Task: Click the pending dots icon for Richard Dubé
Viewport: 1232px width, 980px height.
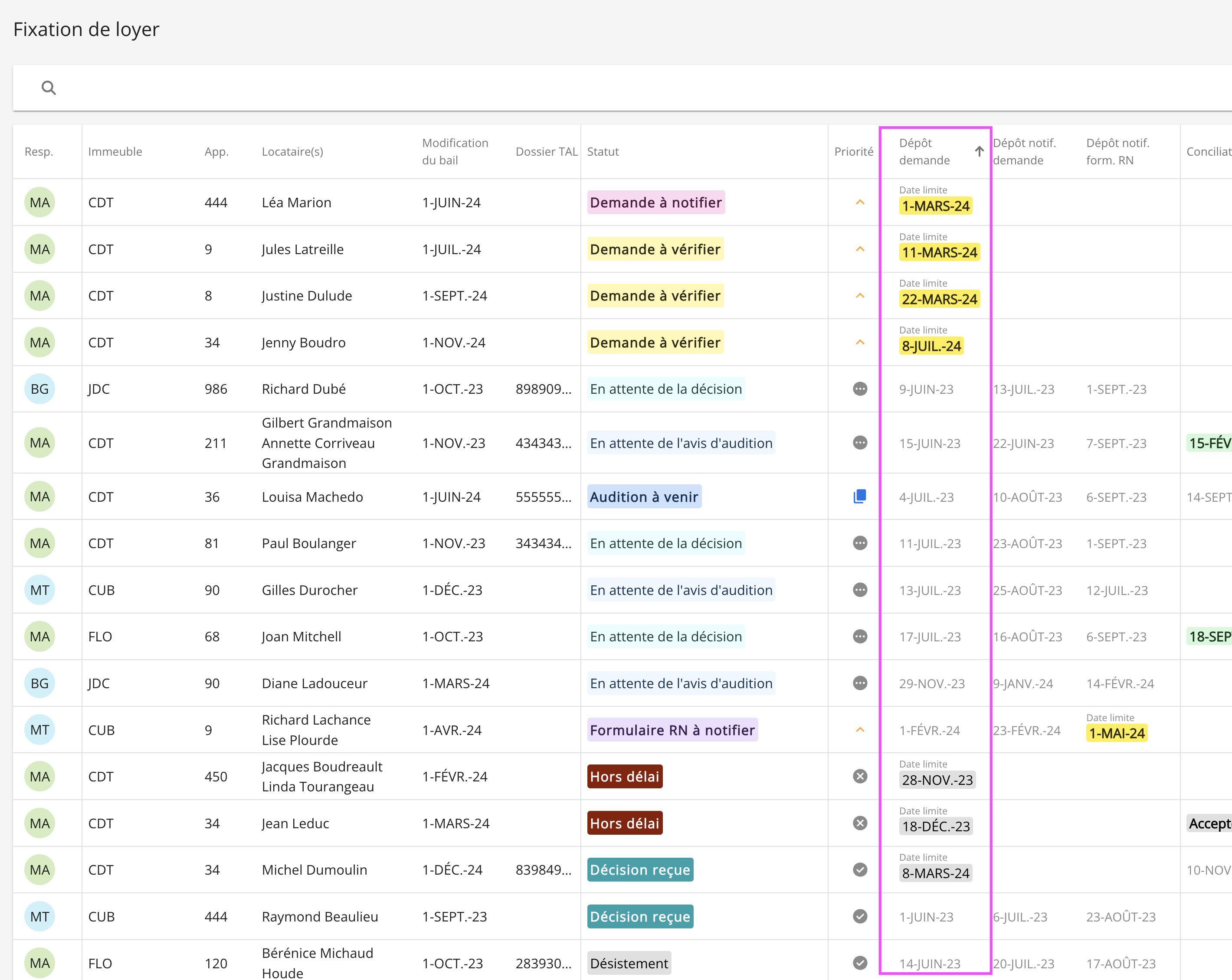Action: (859, 389)
